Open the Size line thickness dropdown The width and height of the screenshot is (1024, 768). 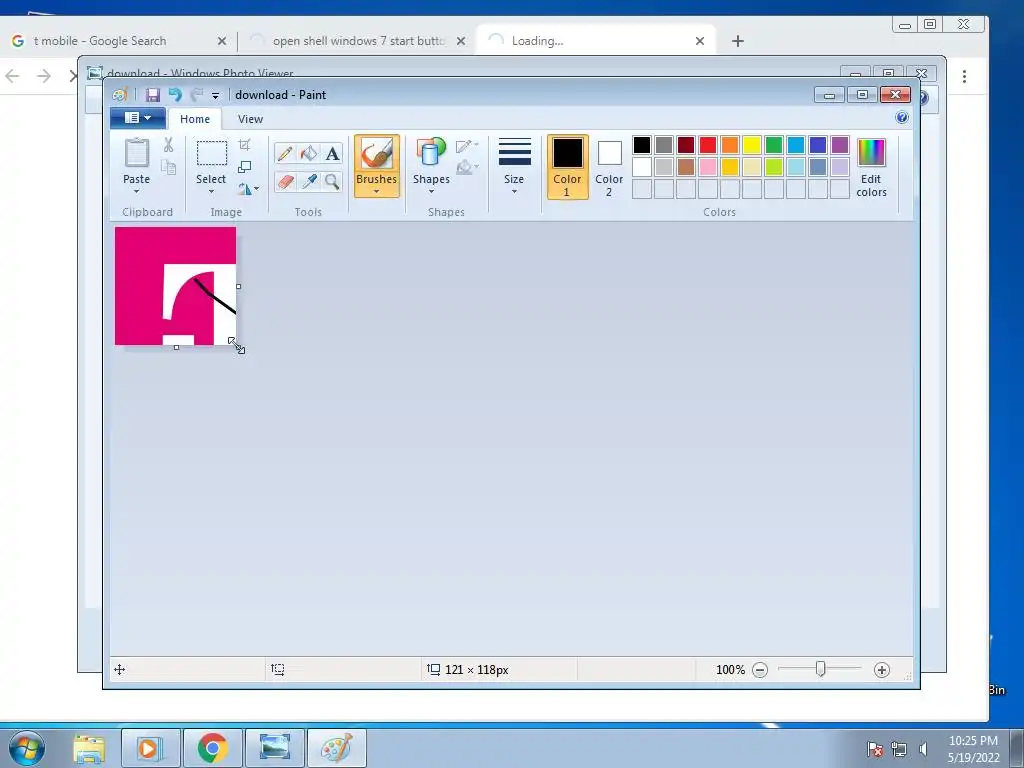514,167
